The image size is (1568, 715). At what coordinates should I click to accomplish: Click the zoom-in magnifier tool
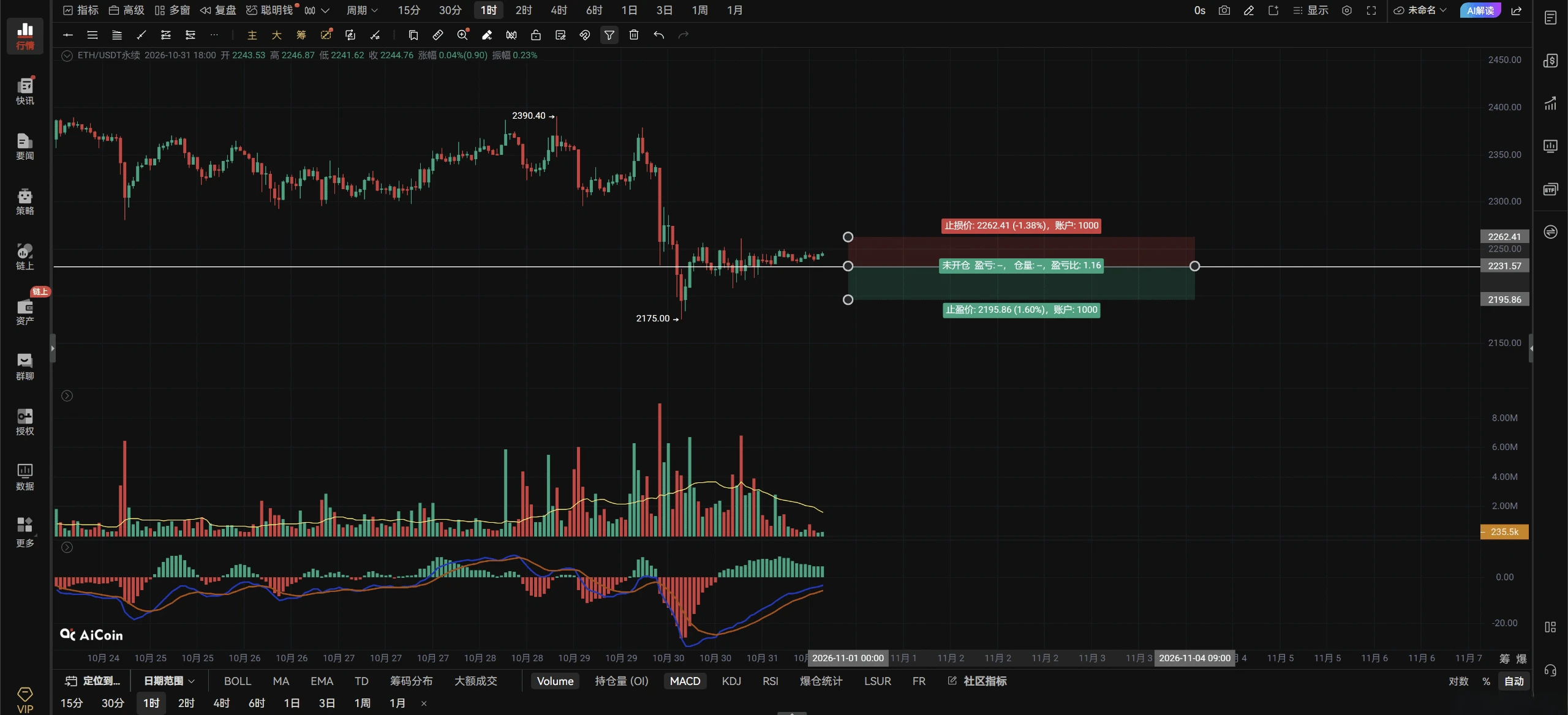pos(462,35)
